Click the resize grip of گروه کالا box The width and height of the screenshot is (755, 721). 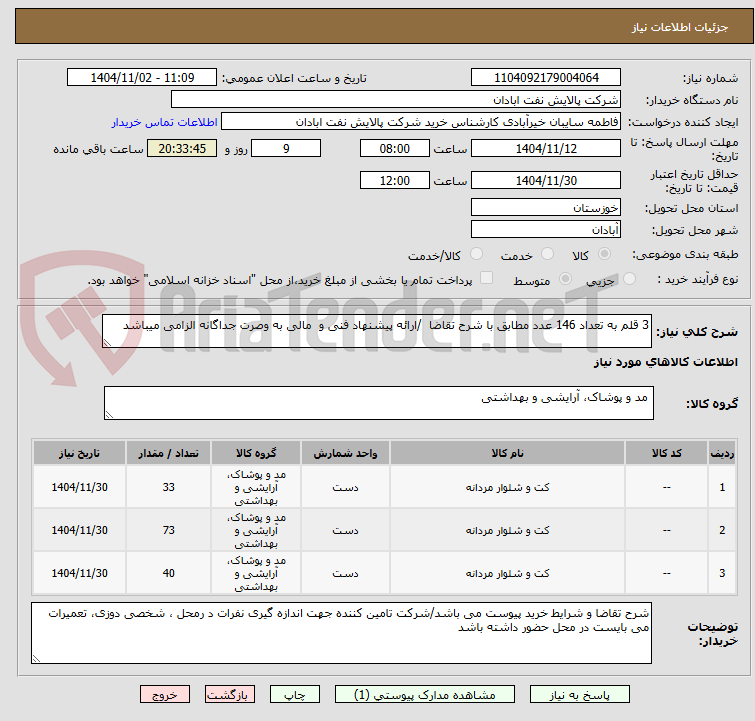tap(109, 415)
